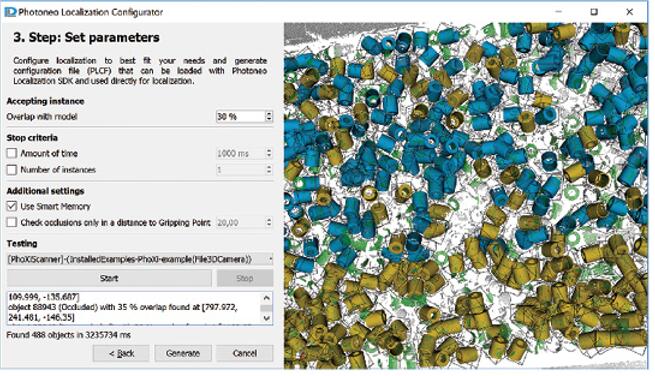Viewport: 655px width, 376px height.
Task: Enable the Amount of time checkbox
Action: [12, 153]
